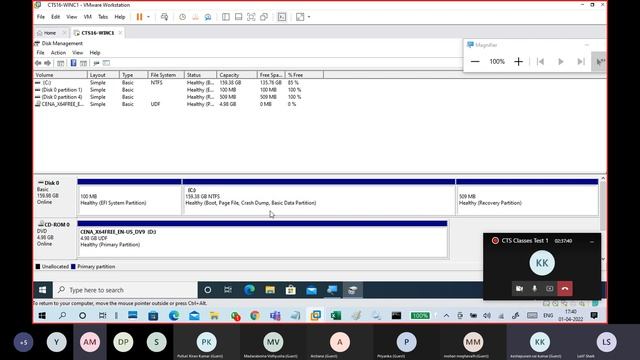The width and height of the screenshot is (640, 360).
Task: Expand the stretch guest dropdown arrow
Action: tap(309, 17)
